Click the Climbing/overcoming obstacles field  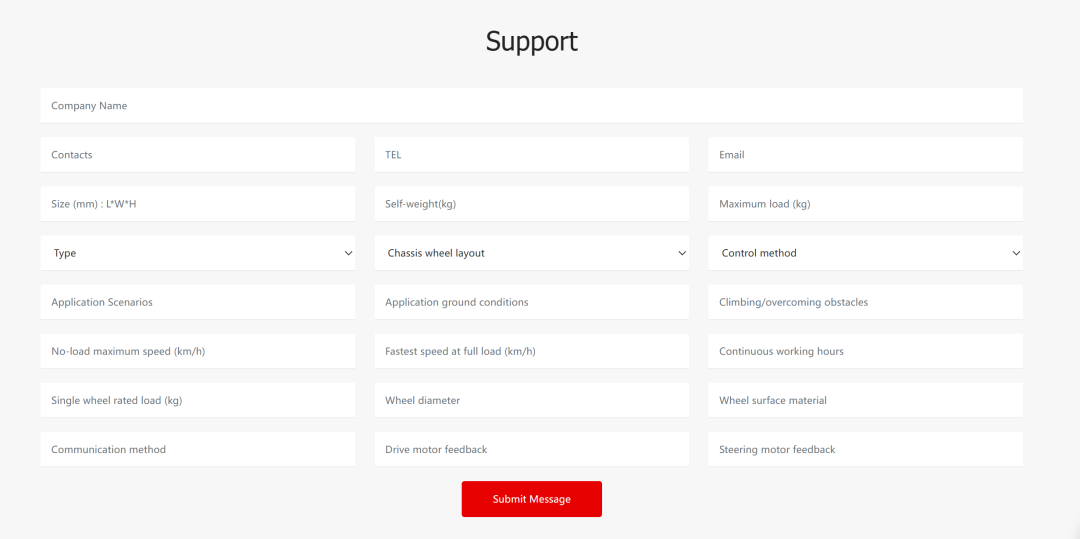coord(865,302)
